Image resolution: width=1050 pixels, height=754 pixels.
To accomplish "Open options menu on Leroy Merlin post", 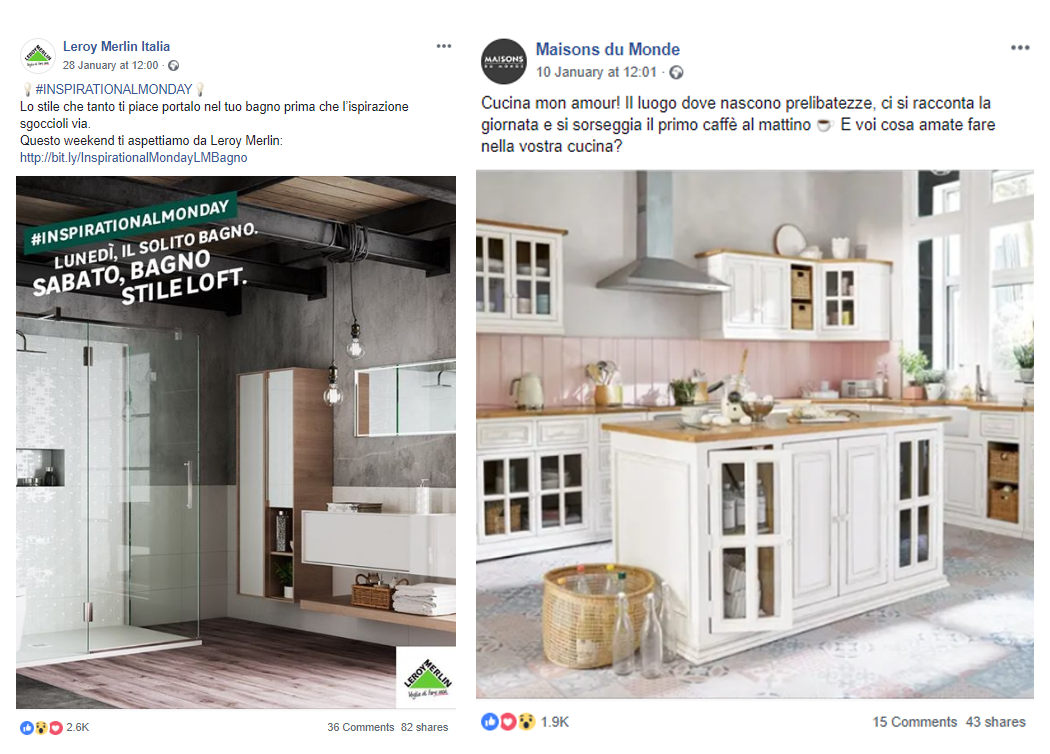I will coord(443,46).
